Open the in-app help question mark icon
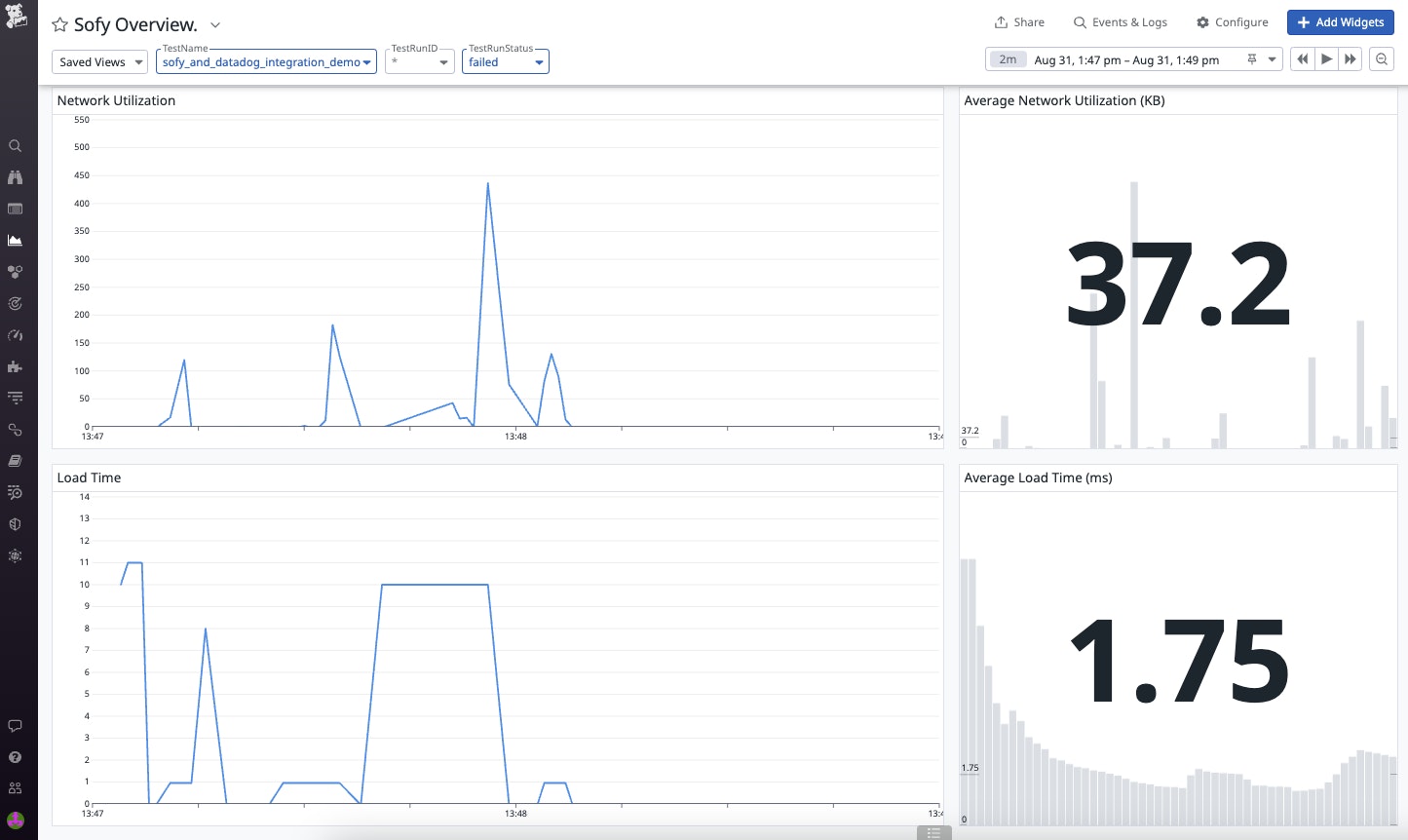This screenshot has width=1408, height=840. click(15, 756)
